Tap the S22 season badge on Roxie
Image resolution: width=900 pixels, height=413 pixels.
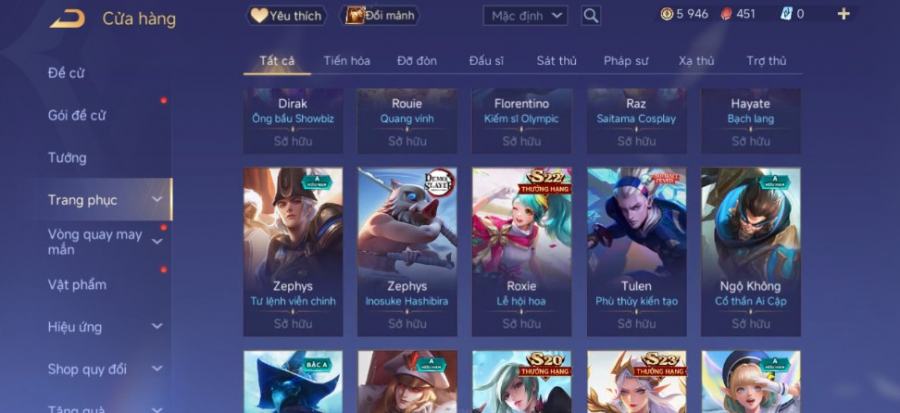[544, 182]
